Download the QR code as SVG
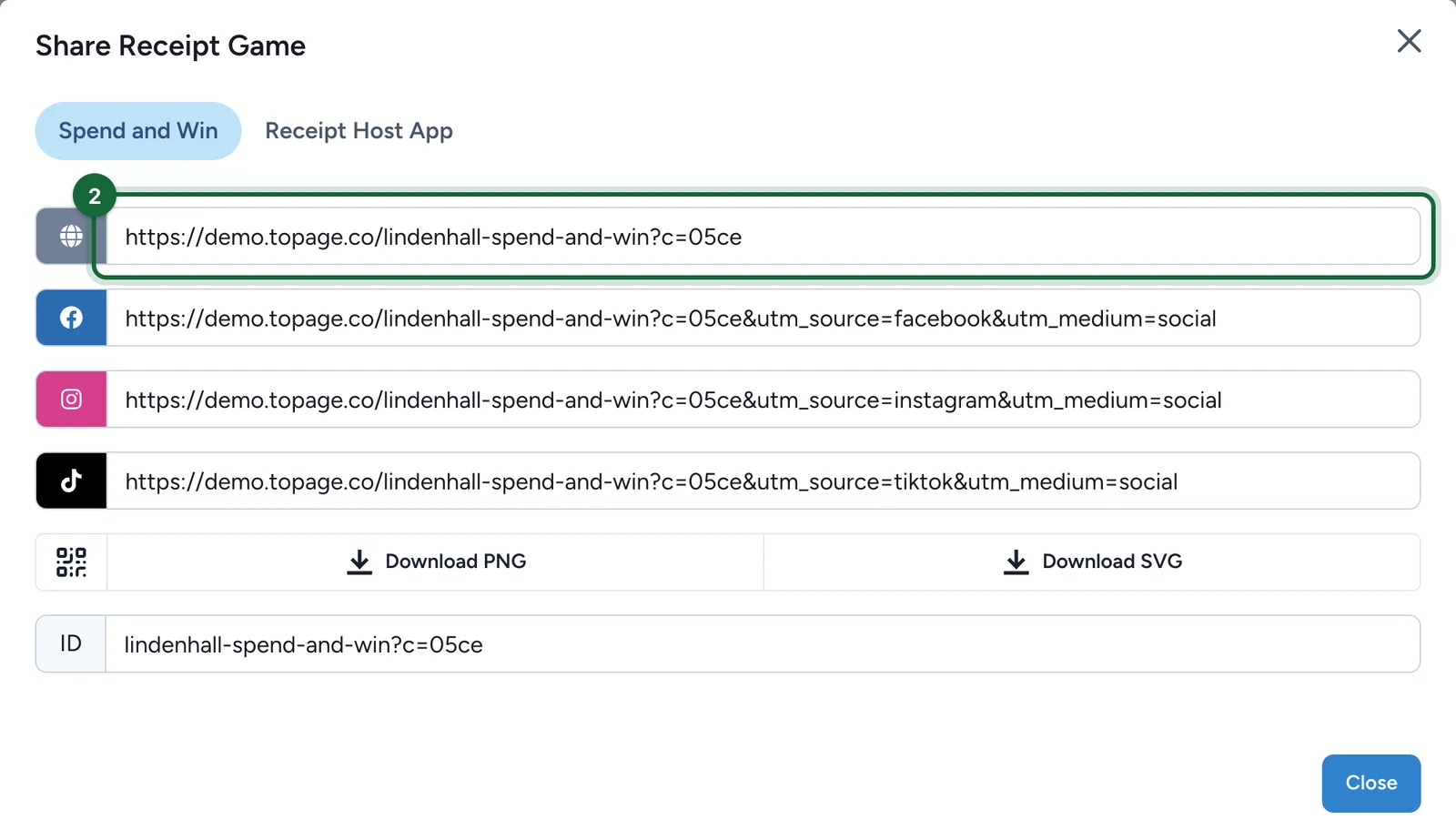 [x=1092, y=562]
